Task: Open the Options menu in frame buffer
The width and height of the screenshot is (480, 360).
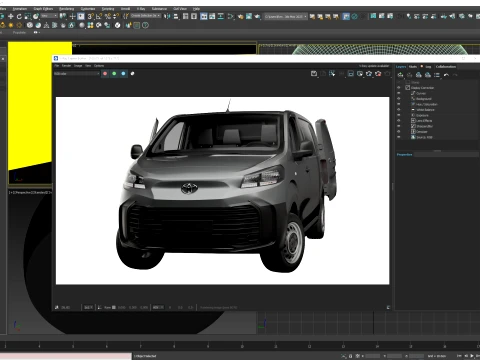Action: (x=99, y=66)
